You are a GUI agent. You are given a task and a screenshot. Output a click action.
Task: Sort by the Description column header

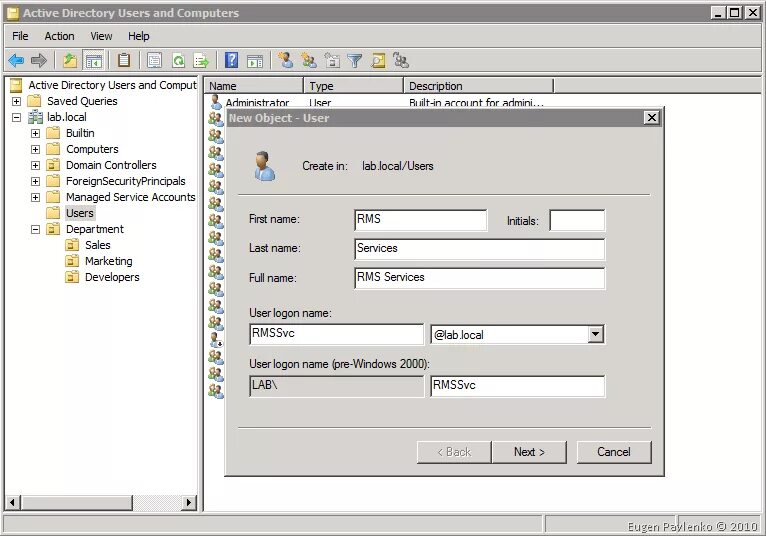pyautogui.click(x=479, y=86)
